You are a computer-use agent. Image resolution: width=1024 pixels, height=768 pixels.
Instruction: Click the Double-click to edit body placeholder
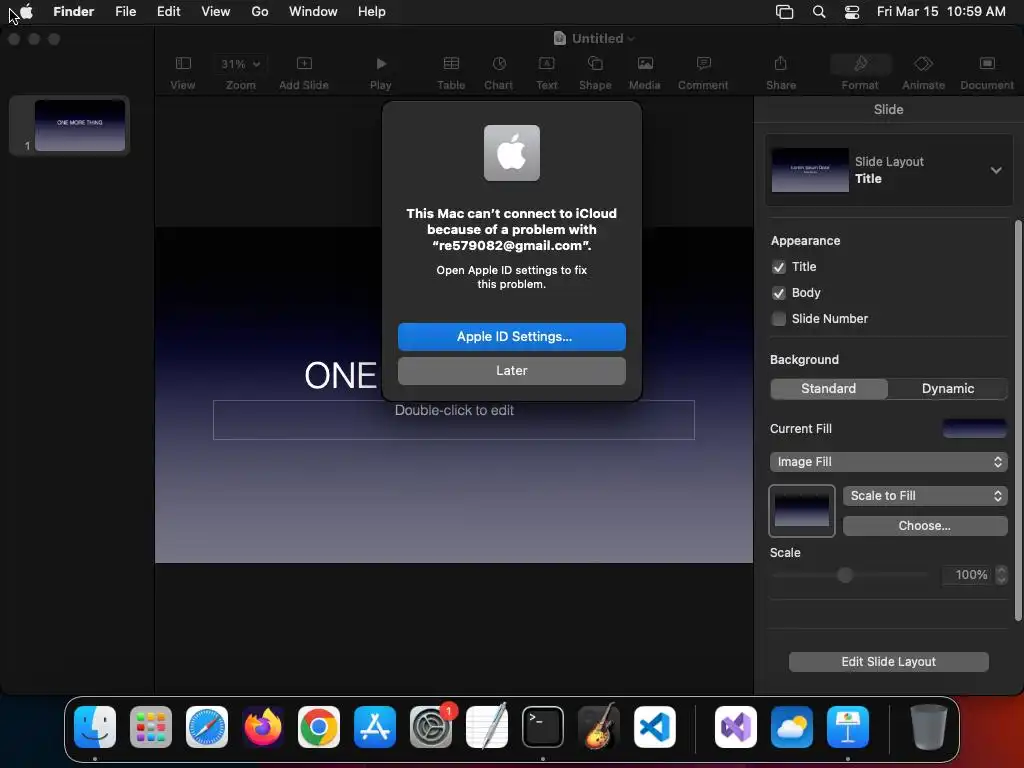[x=454, y=419]
